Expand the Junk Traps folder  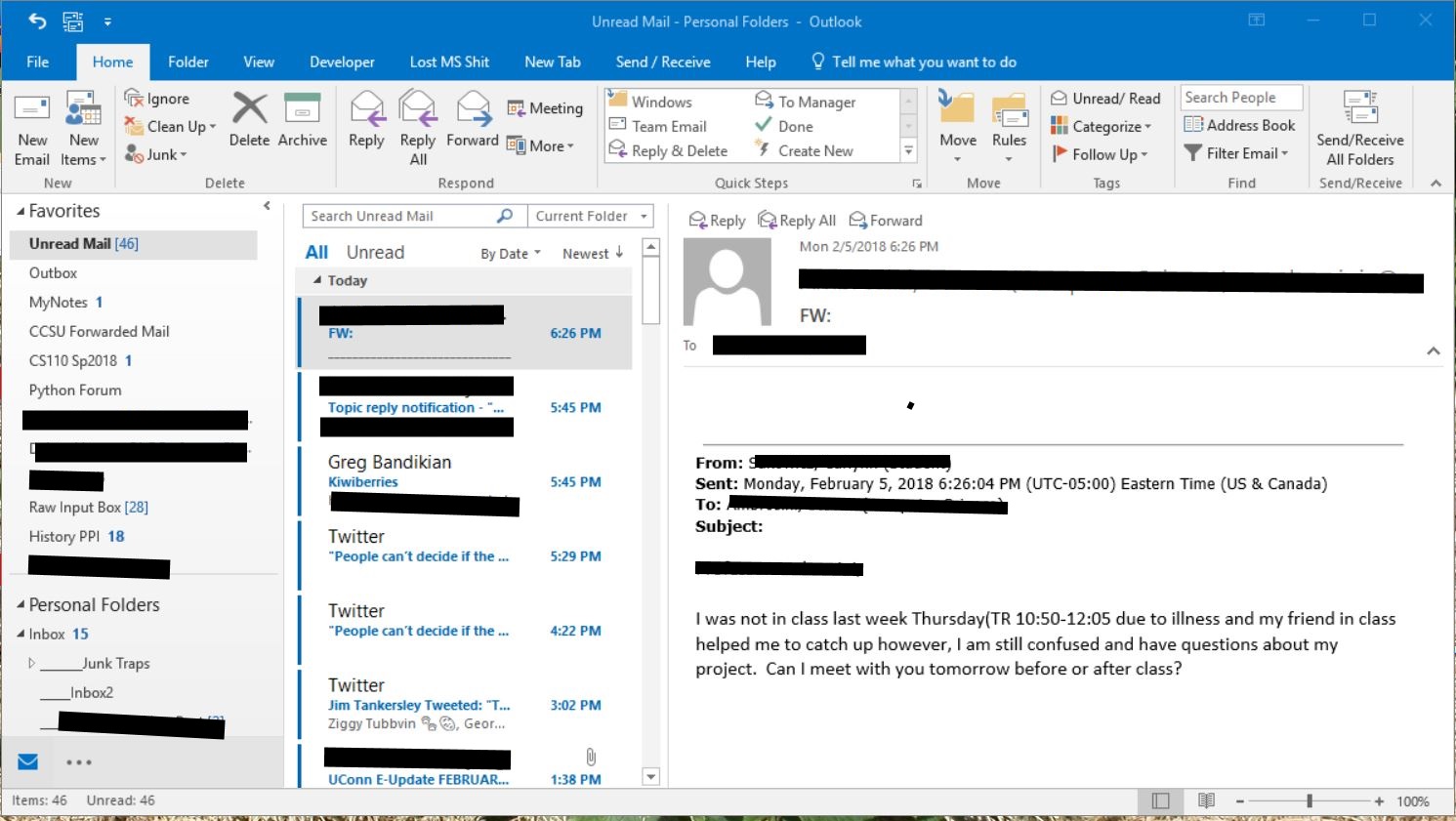pyautogui.click(x=32, y=664)
